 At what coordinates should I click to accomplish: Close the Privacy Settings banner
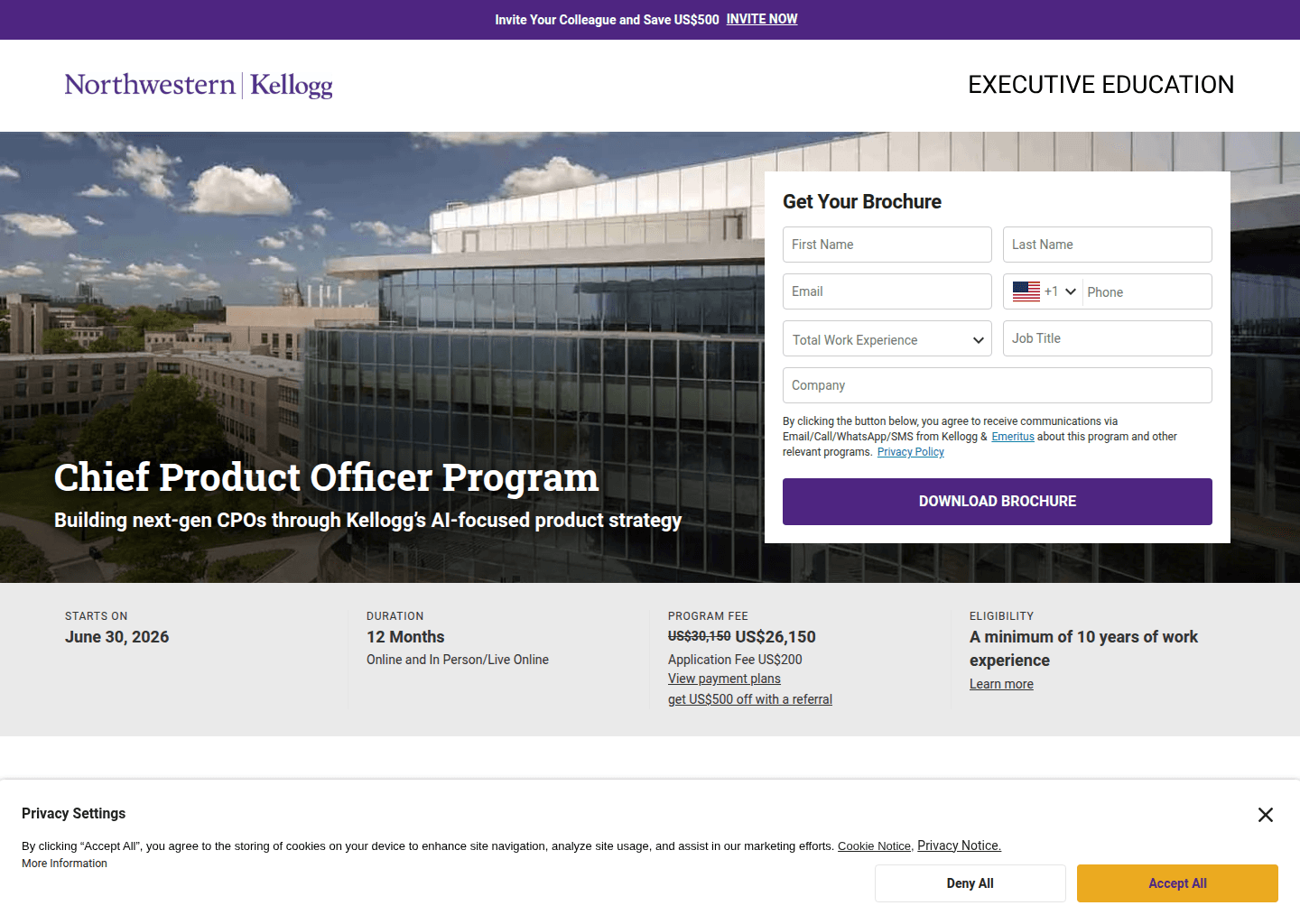coord(1266,815)
